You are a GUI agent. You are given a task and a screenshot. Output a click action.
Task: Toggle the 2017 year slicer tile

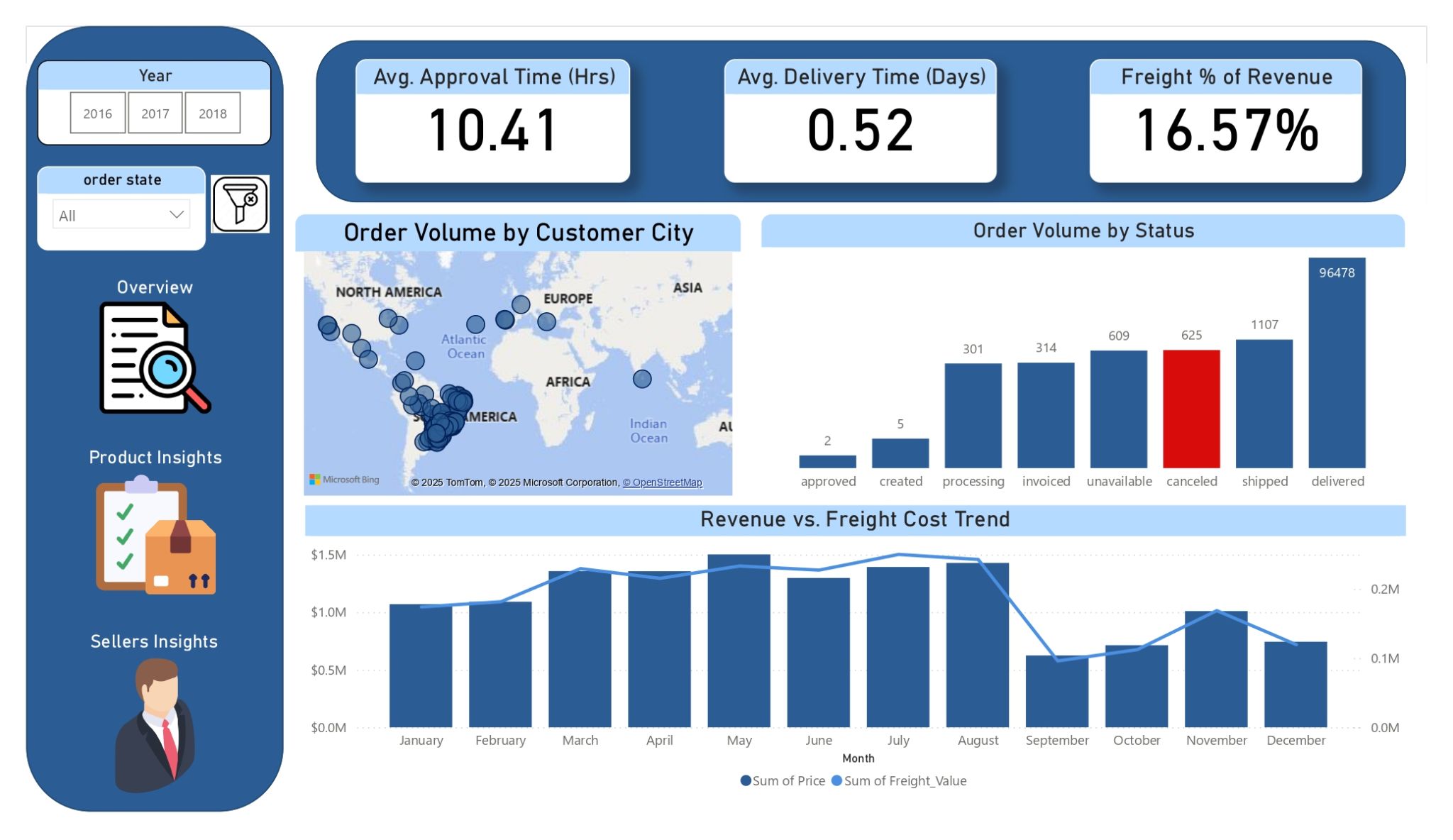click(155, 113)
